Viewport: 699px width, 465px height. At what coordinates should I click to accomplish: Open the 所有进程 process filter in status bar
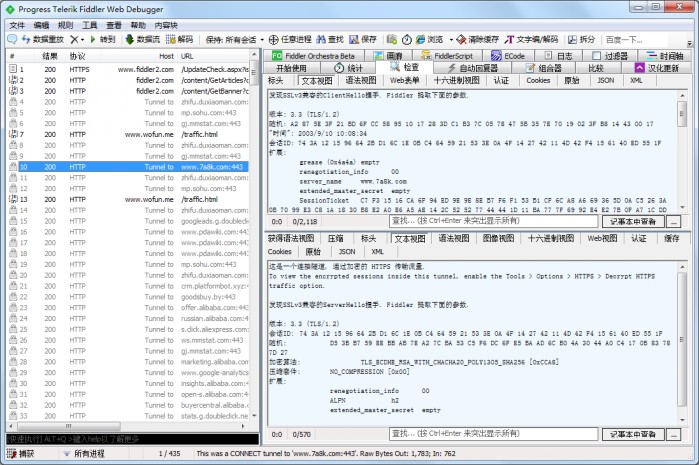point(84,453)
